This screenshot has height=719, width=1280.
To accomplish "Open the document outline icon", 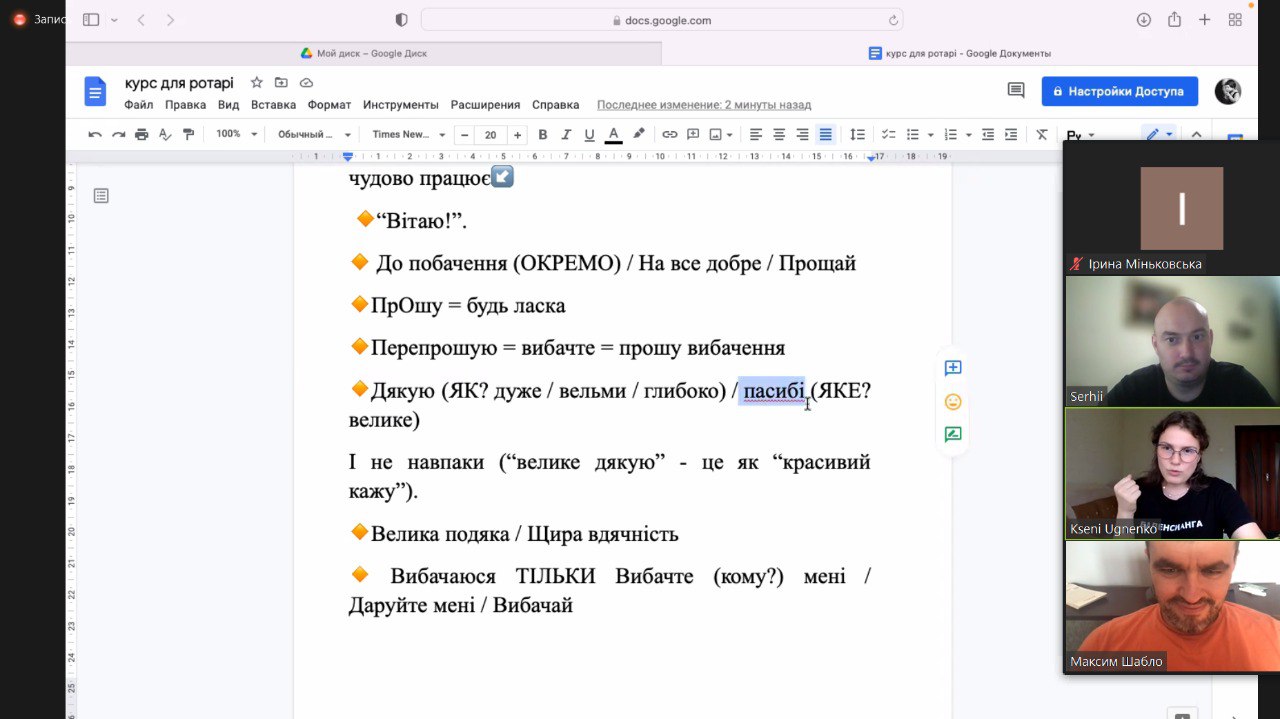I will click(x=101, y=196).
